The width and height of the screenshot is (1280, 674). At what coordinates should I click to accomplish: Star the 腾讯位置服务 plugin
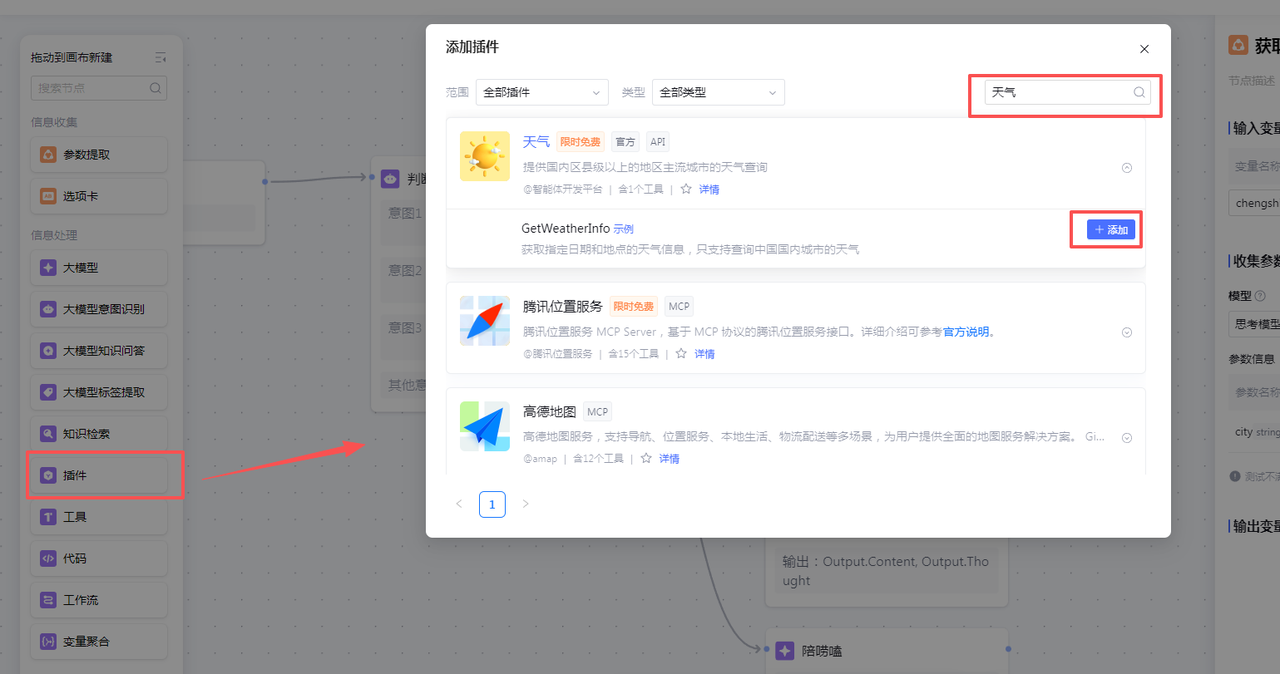pyautogui.click(x=681, y=354)
